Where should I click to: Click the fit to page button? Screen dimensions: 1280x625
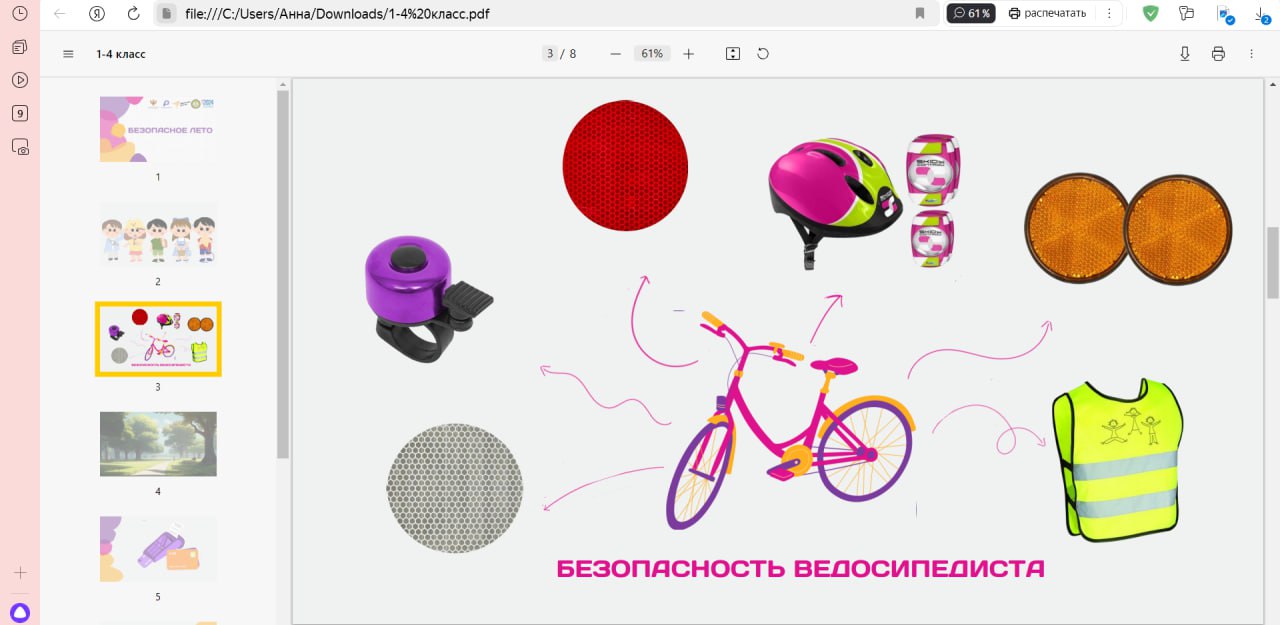tap(733, 54)
